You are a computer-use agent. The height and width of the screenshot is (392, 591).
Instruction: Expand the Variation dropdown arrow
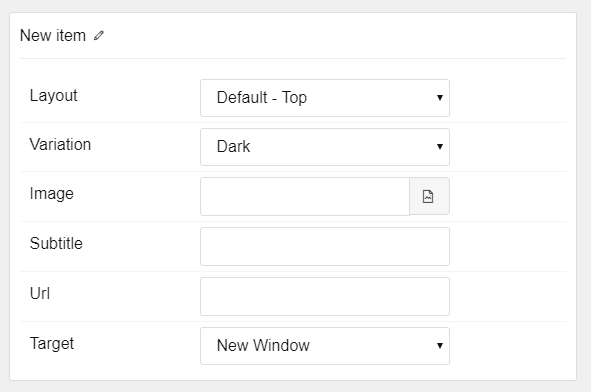(439, 147)
